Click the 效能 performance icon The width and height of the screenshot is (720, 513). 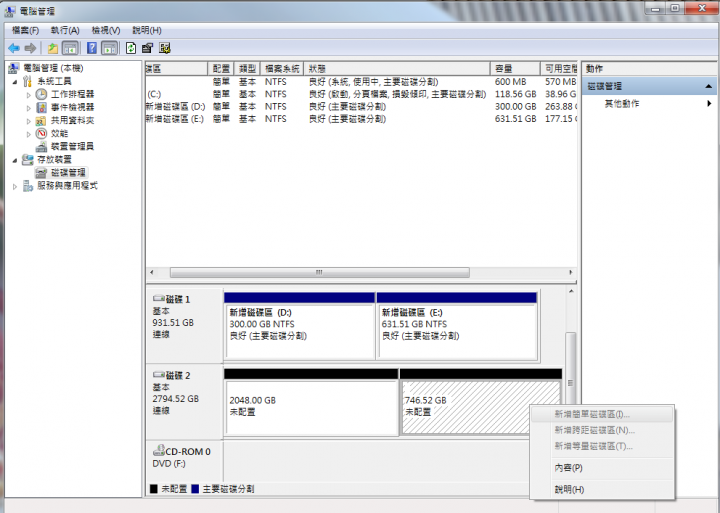click(x=41, y=133)
